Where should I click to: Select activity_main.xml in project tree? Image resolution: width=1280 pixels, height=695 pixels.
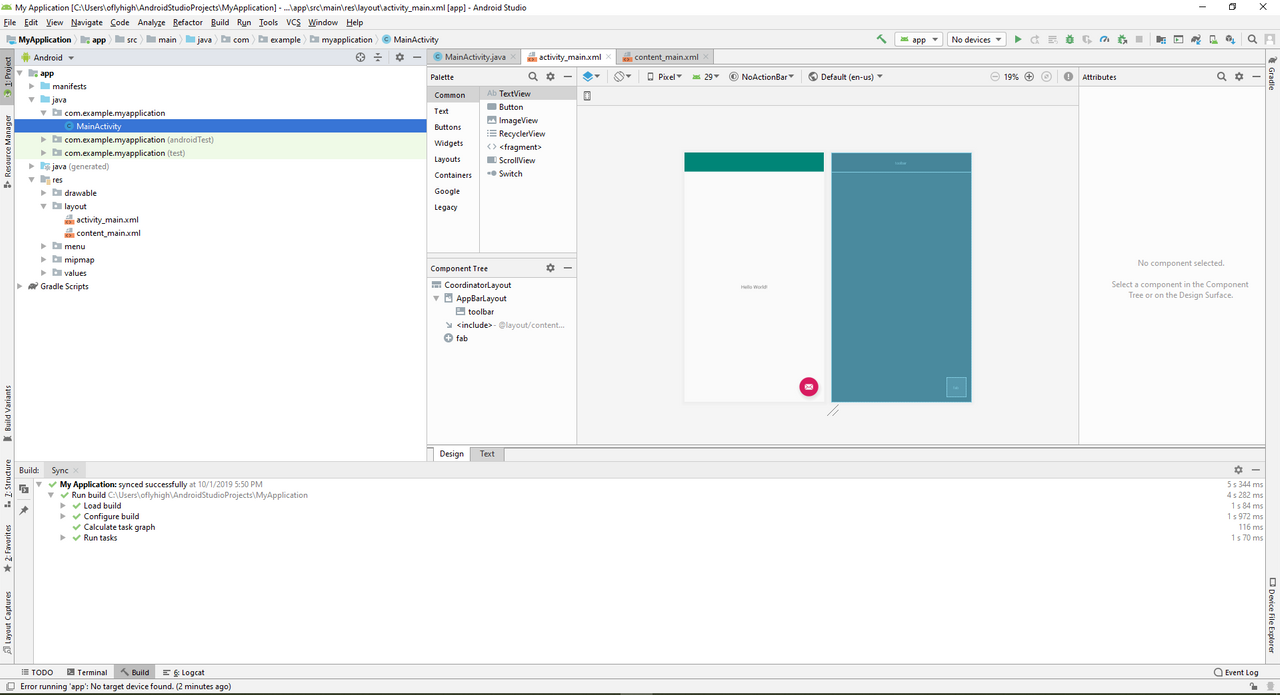[x=102, y=219]
